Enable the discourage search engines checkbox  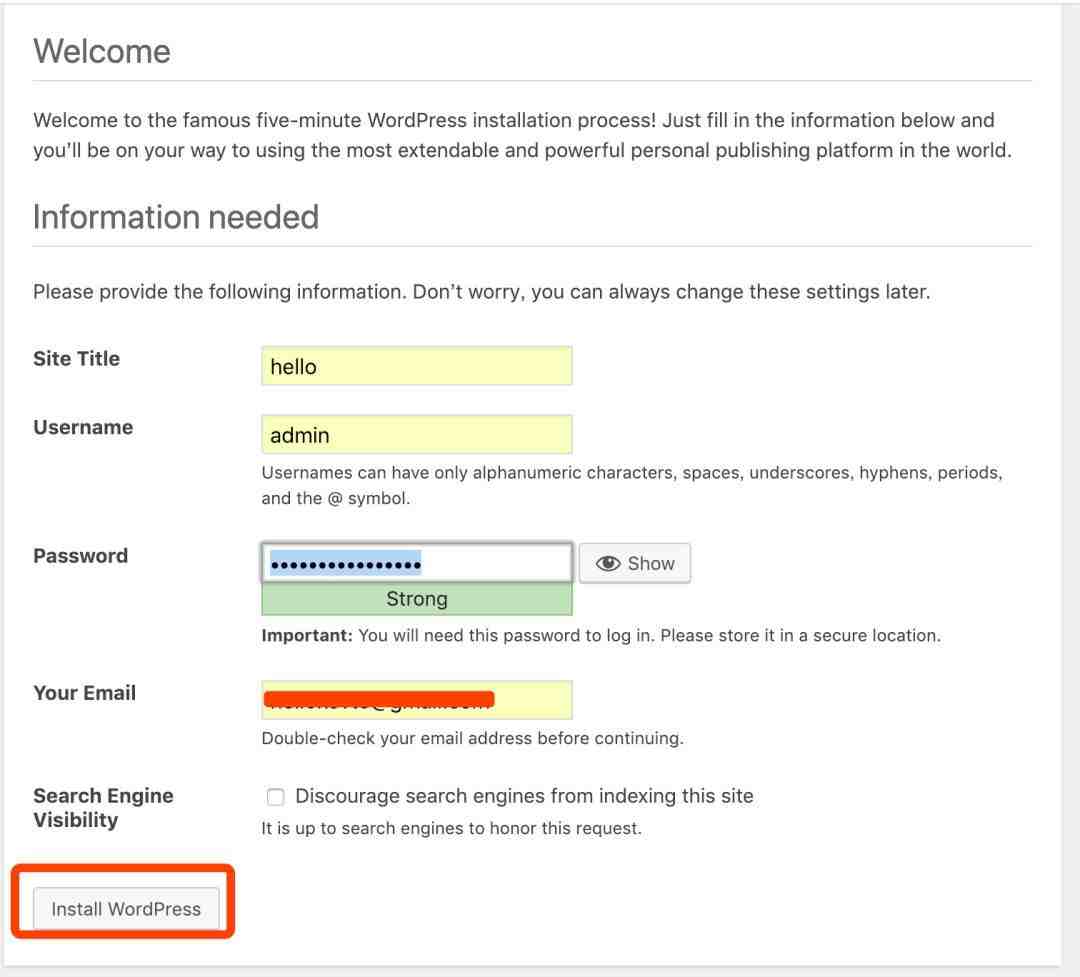tap(275, 797)
